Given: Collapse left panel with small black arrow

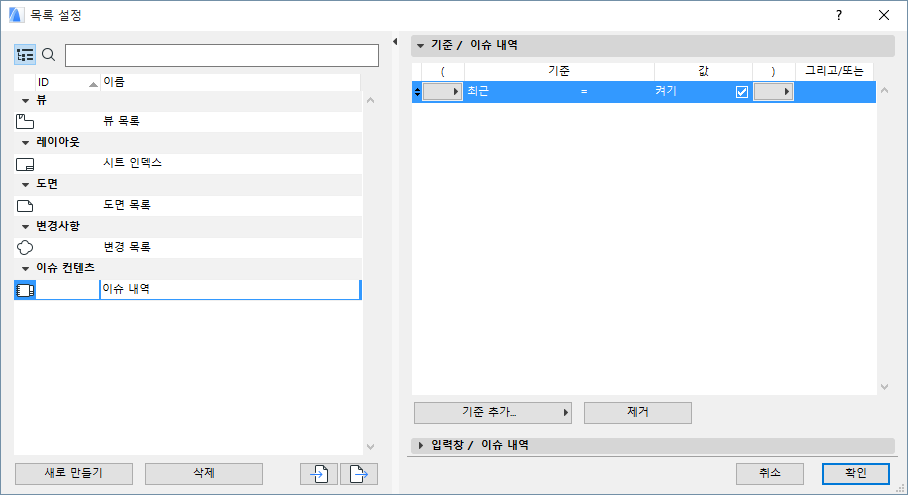Looking at the screenshot, I should 395,42.
